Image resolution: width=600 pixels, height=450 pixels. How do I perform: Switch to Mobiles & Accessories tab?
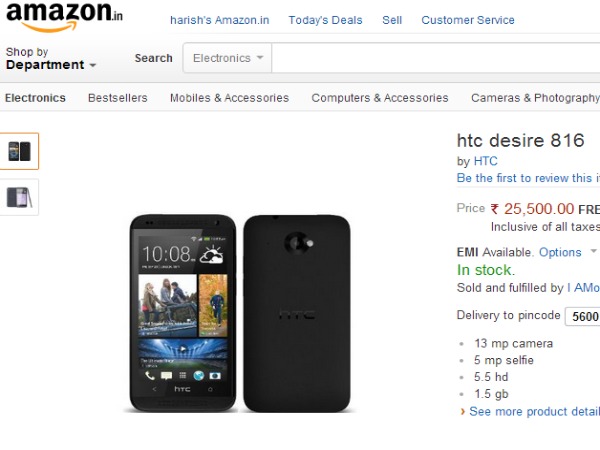[x=229, y=98]
